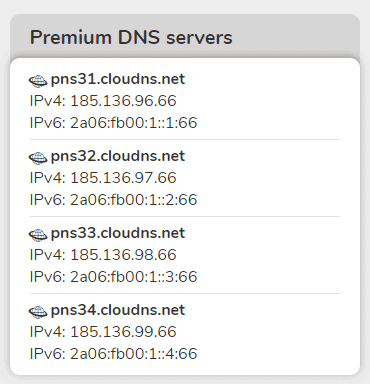Click the IPv6 label under pns34
This screenshot has height=384, width=370.
point(48,354)
